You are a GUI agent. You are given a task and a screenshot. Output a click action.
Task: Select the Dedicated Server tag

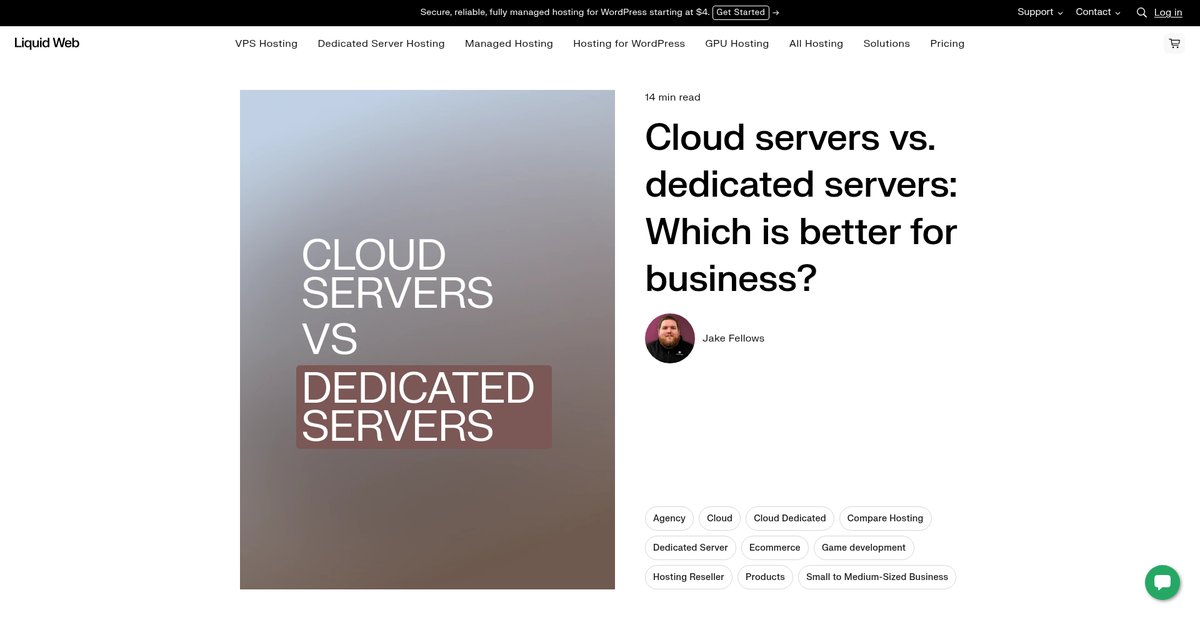click(x=690, y=547)
